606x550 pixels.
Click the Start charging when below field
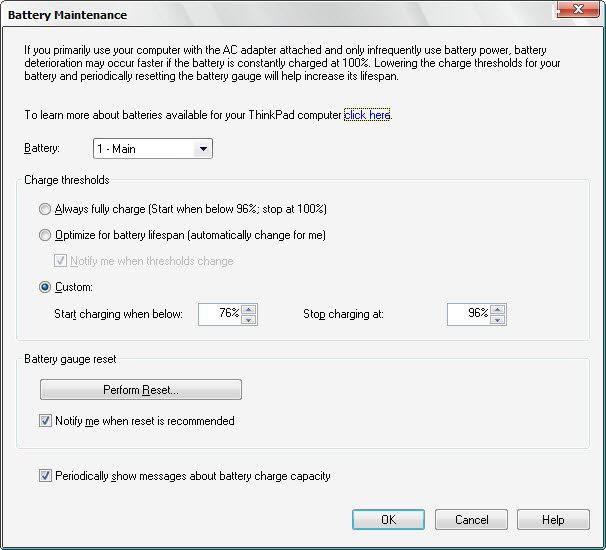[220, 315]
